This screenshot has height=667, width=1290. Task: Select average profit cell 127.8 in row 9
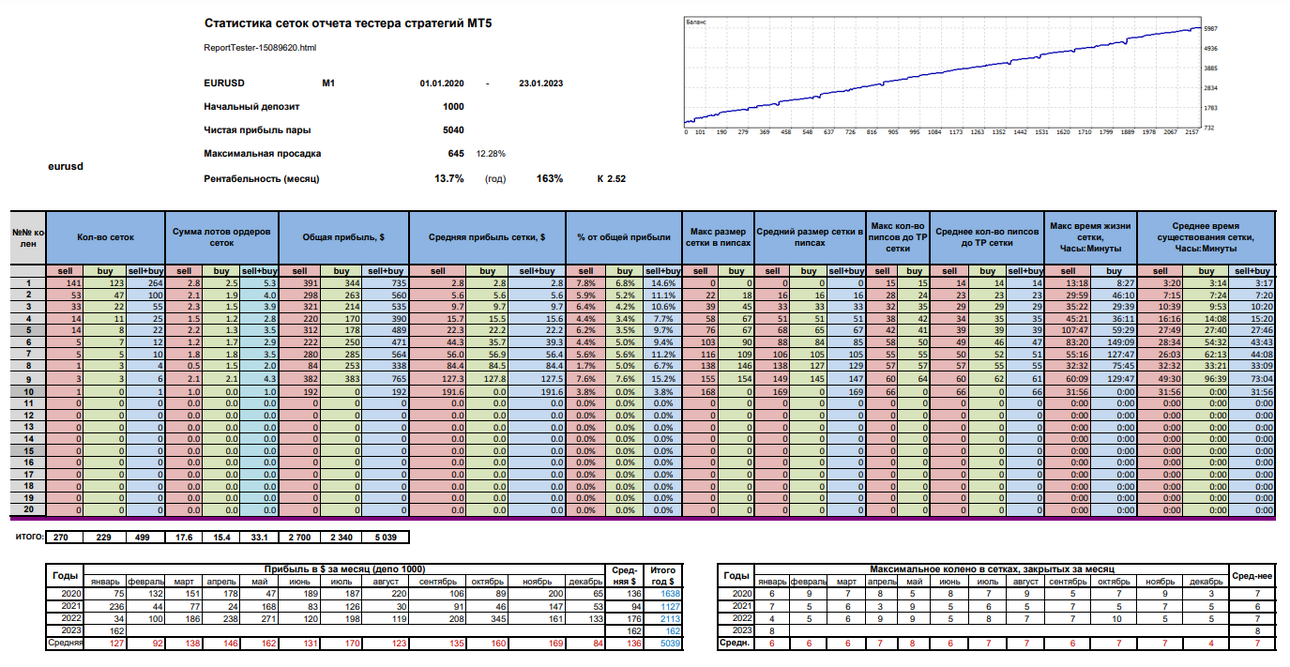coord(487,379)
